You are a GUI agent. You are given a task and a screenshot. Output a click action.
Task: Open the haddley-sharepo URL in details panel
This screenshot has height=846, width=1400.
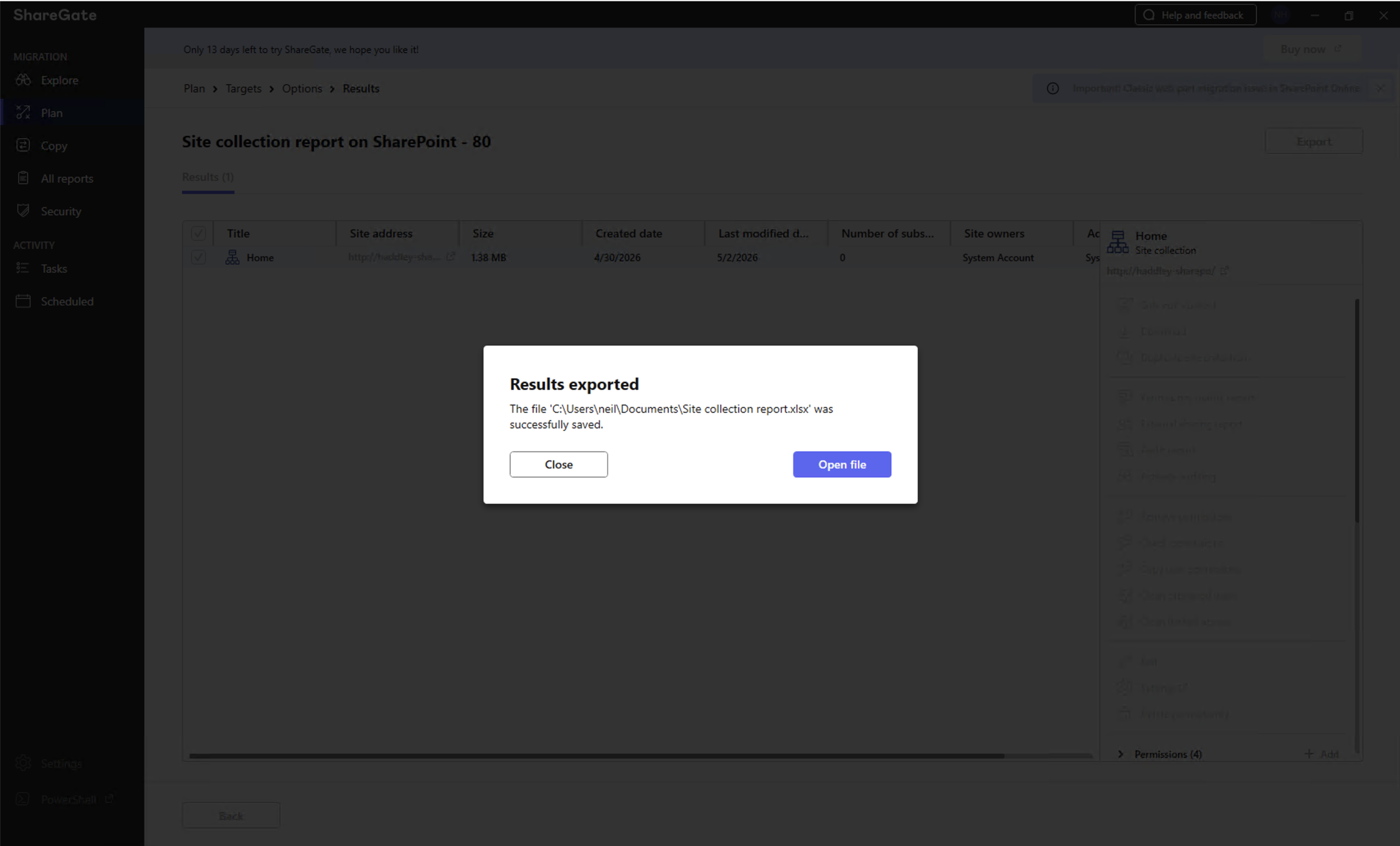tap(1161, 271)
